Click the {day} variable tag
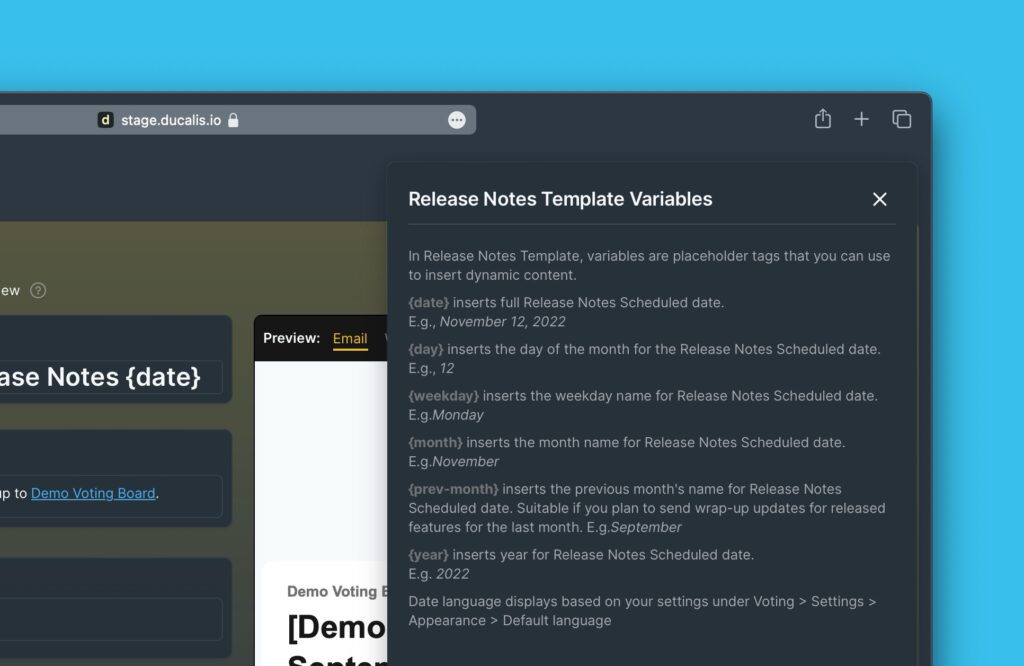1024x666 pixels. pyautogui.click(x=426, y=349)
